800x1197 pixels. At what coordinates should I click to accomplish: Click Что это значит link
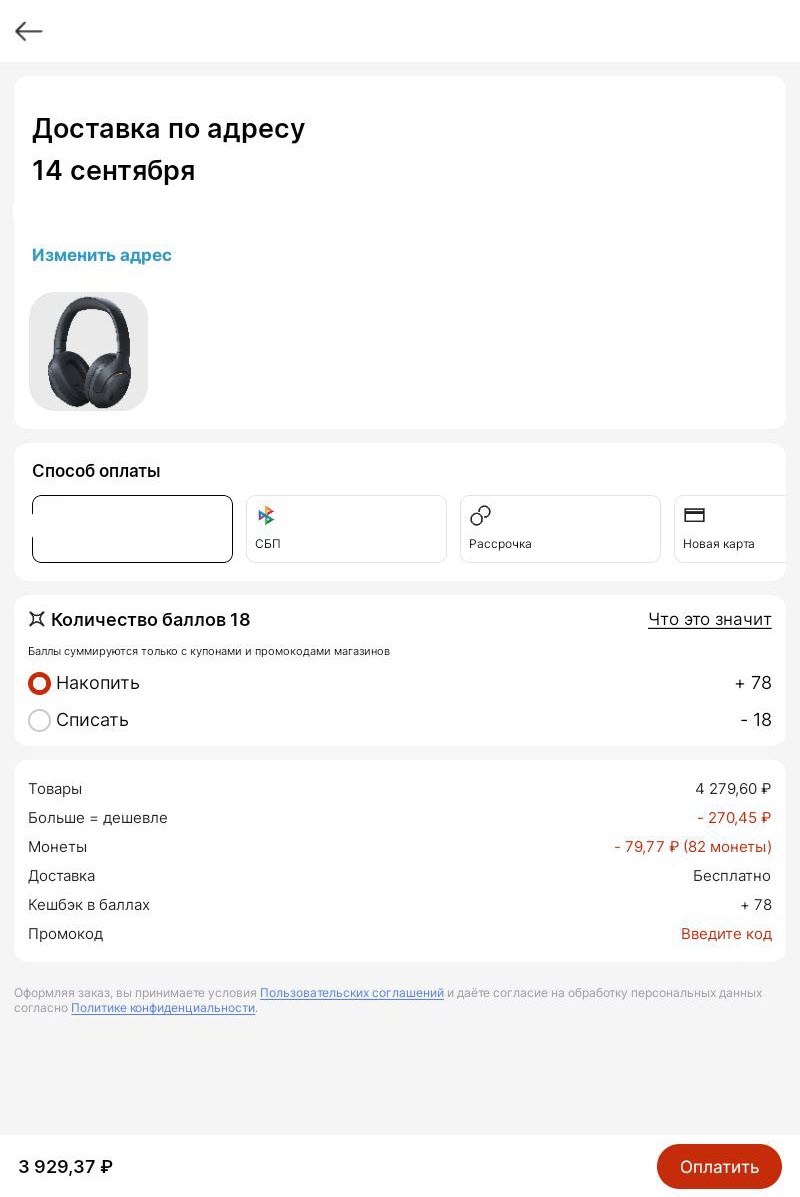point(710,619)
